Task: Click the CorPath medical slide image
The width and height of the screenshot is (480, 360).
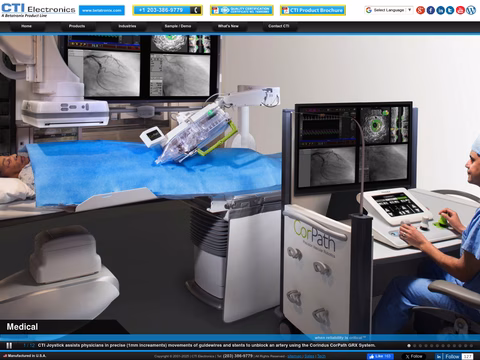Action: (240, 184)
